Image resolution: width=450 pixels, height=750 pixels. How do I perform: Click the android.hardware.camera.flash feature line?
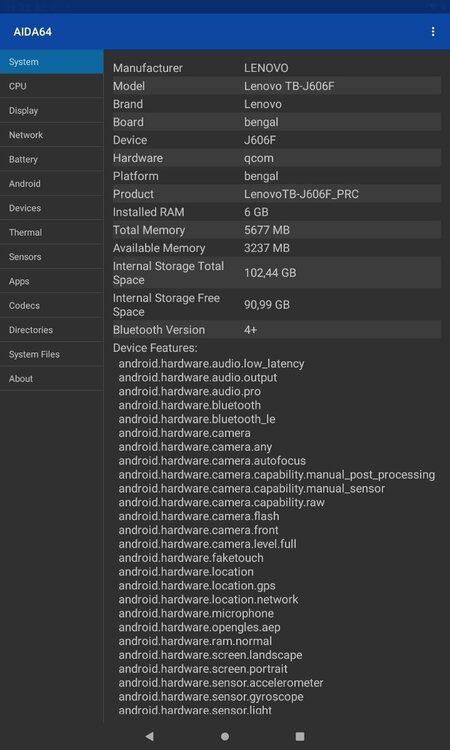[x=199, y=516]
